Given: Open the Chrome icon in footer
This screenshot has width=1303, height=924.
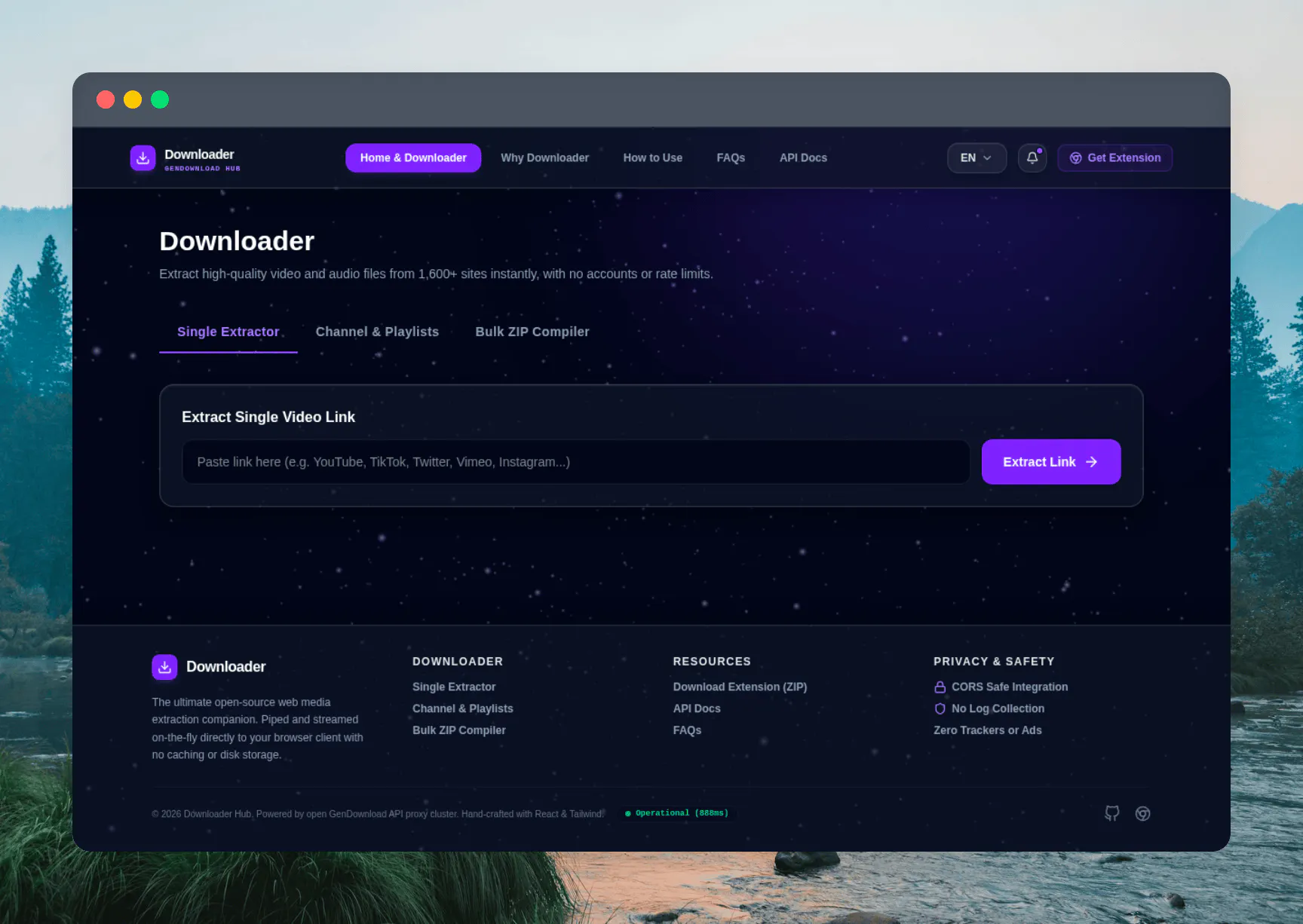Looking at the screenshot, I should (1143, 813).
